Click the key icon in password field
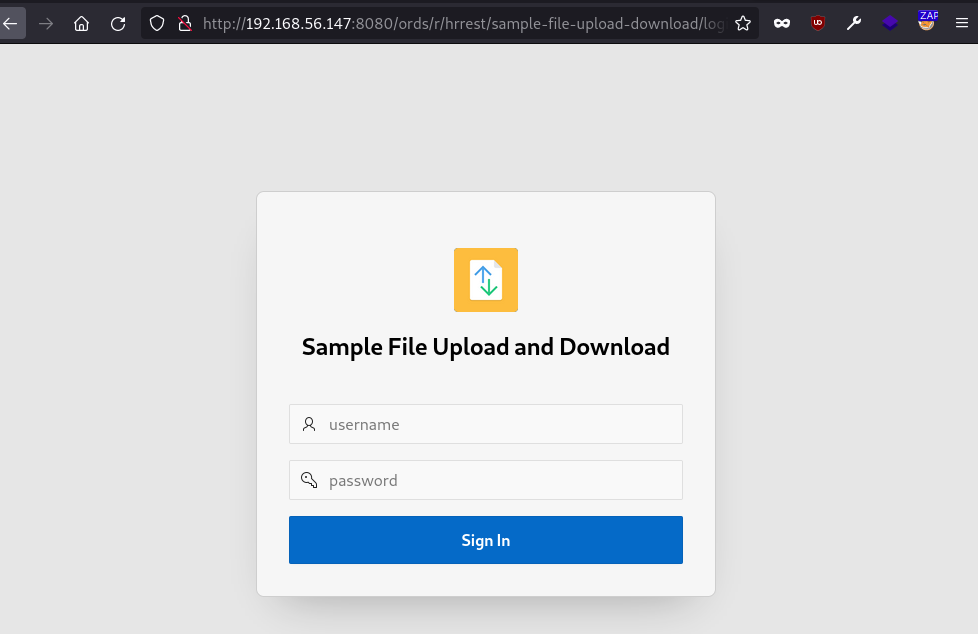This screenshot has width=978, height=634. 309,480
